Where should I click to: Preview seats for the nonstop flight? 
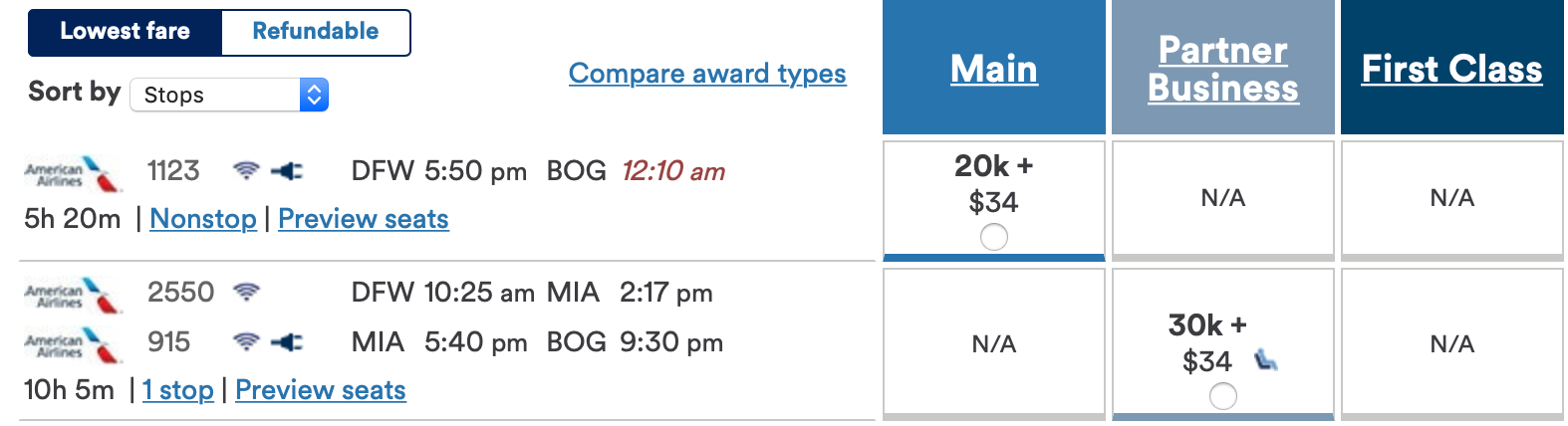pos(364,219)
